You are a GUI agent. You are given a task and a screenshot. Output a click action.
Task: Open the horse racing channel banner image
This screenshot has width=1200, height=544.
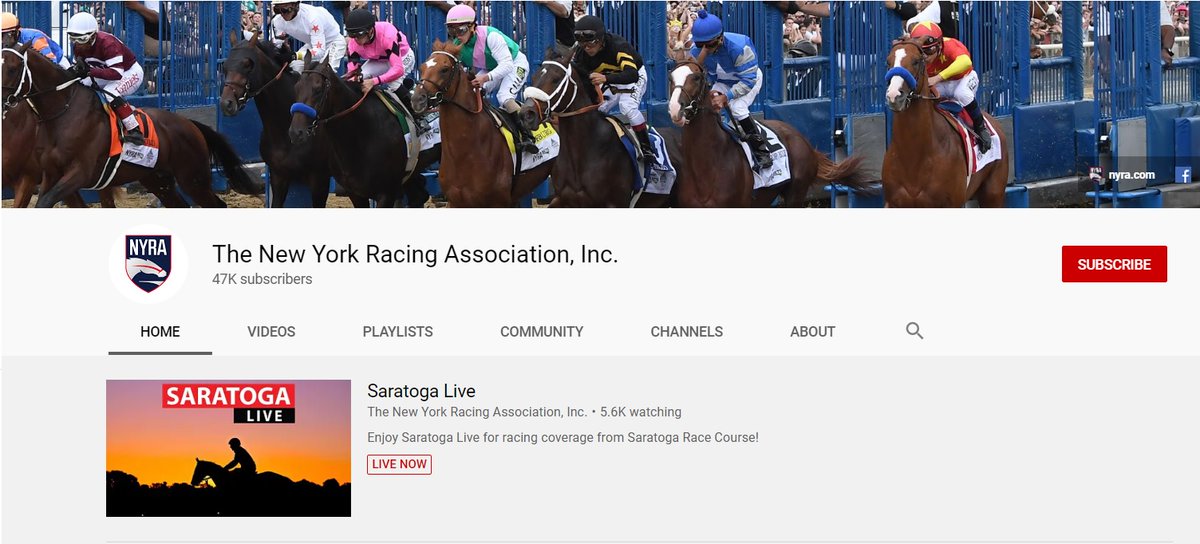pyautogui.click(x=600, y=104)
